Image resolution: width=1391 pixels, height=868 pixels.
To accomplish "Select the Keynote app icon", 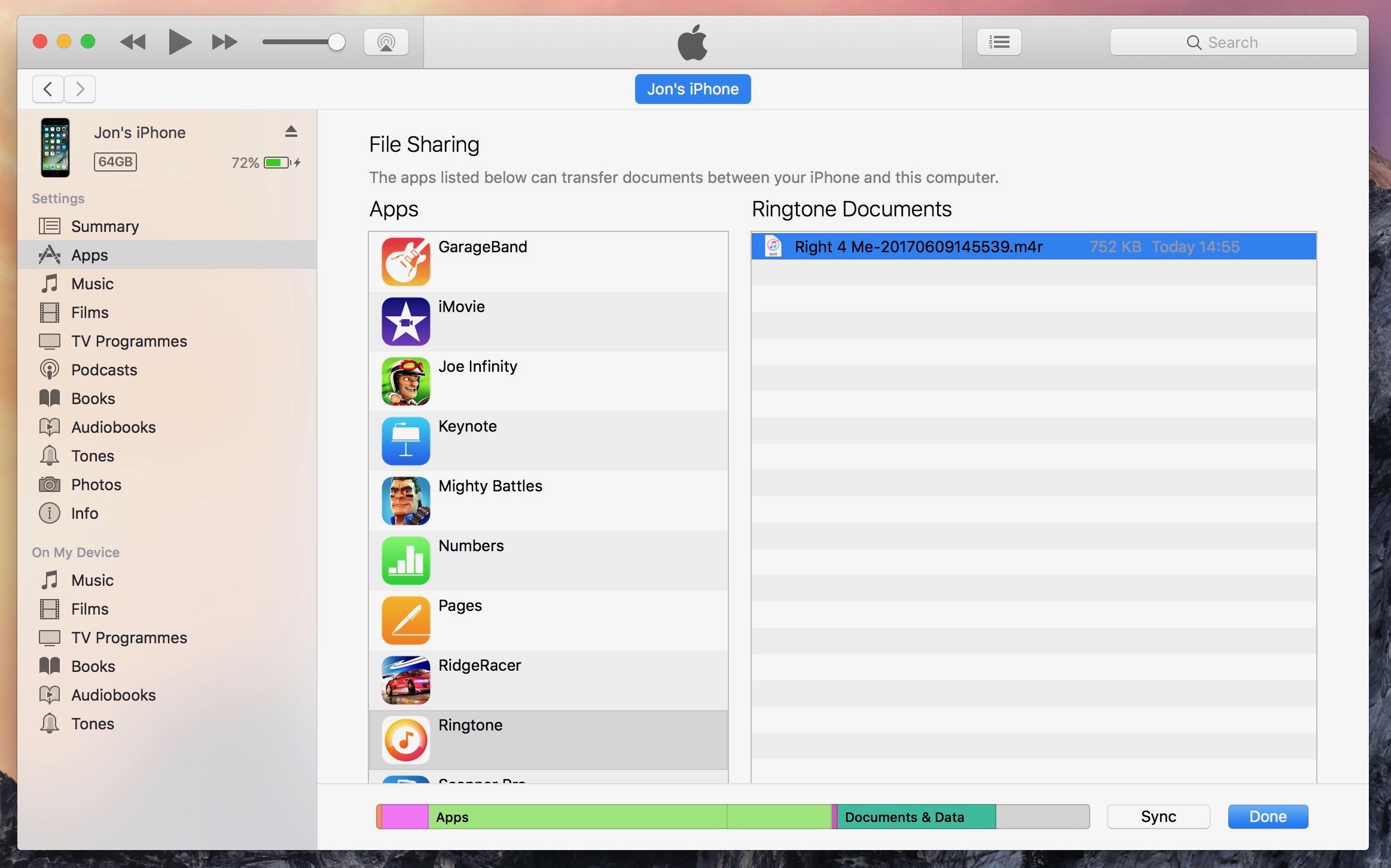I will (406, 441).
